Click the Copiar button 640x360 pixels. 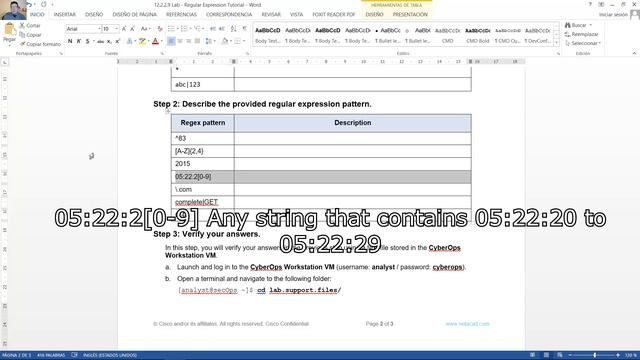coord(31,35)
